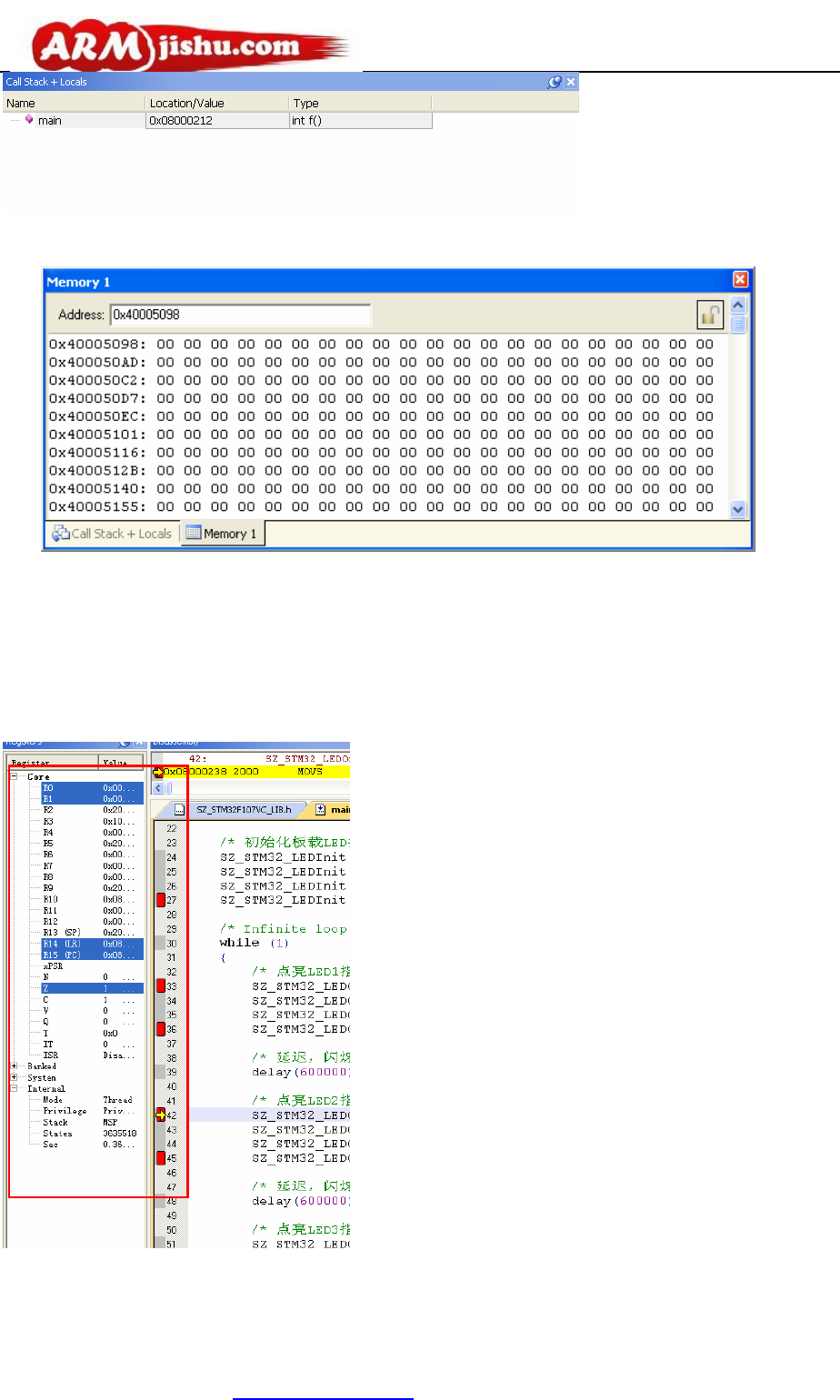Click the disassembly program counter arrow marker

click(x=158, y=771)
